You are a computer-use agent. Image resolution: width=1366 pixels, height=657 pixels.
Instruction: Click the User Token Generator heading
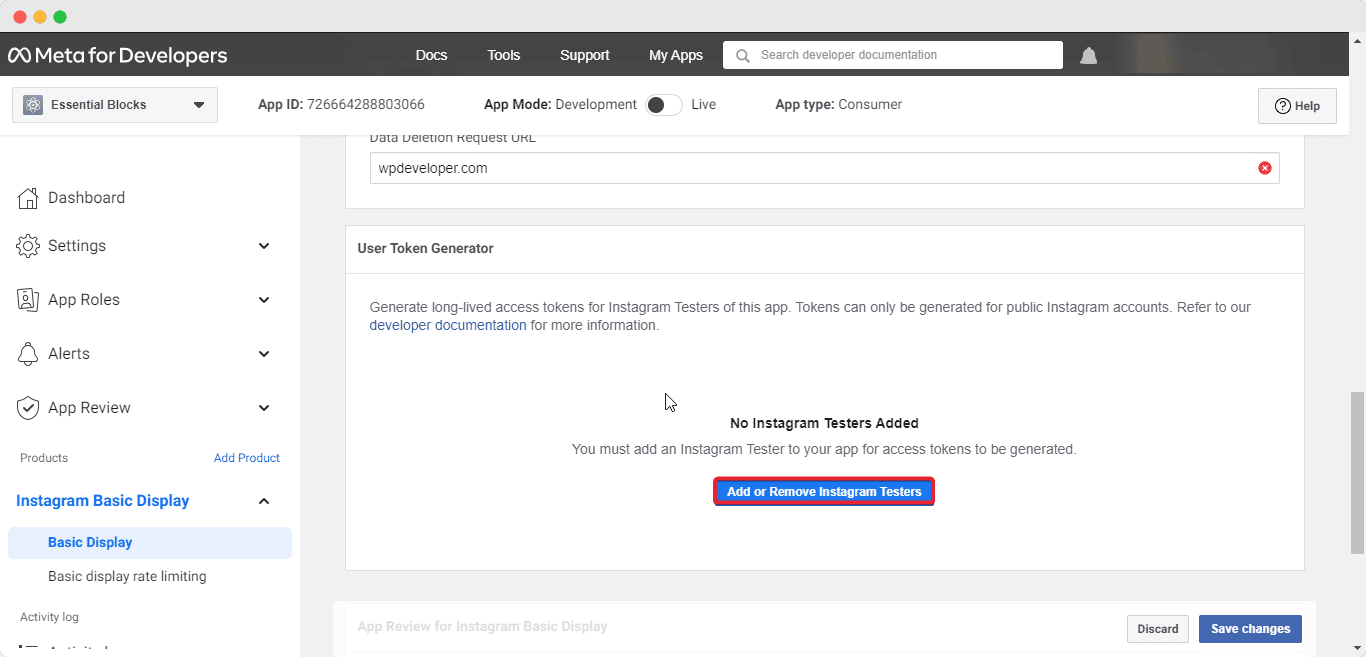coord(425,248)
